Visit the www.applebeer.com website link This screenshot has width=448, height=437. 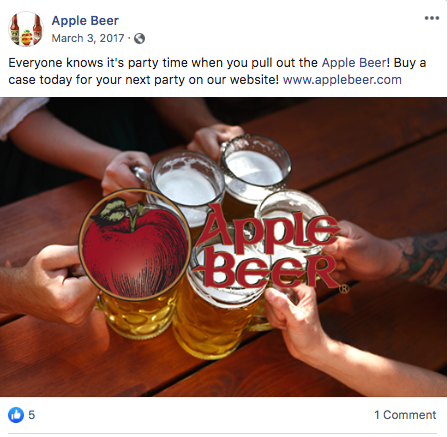click(x=342, y=80)
